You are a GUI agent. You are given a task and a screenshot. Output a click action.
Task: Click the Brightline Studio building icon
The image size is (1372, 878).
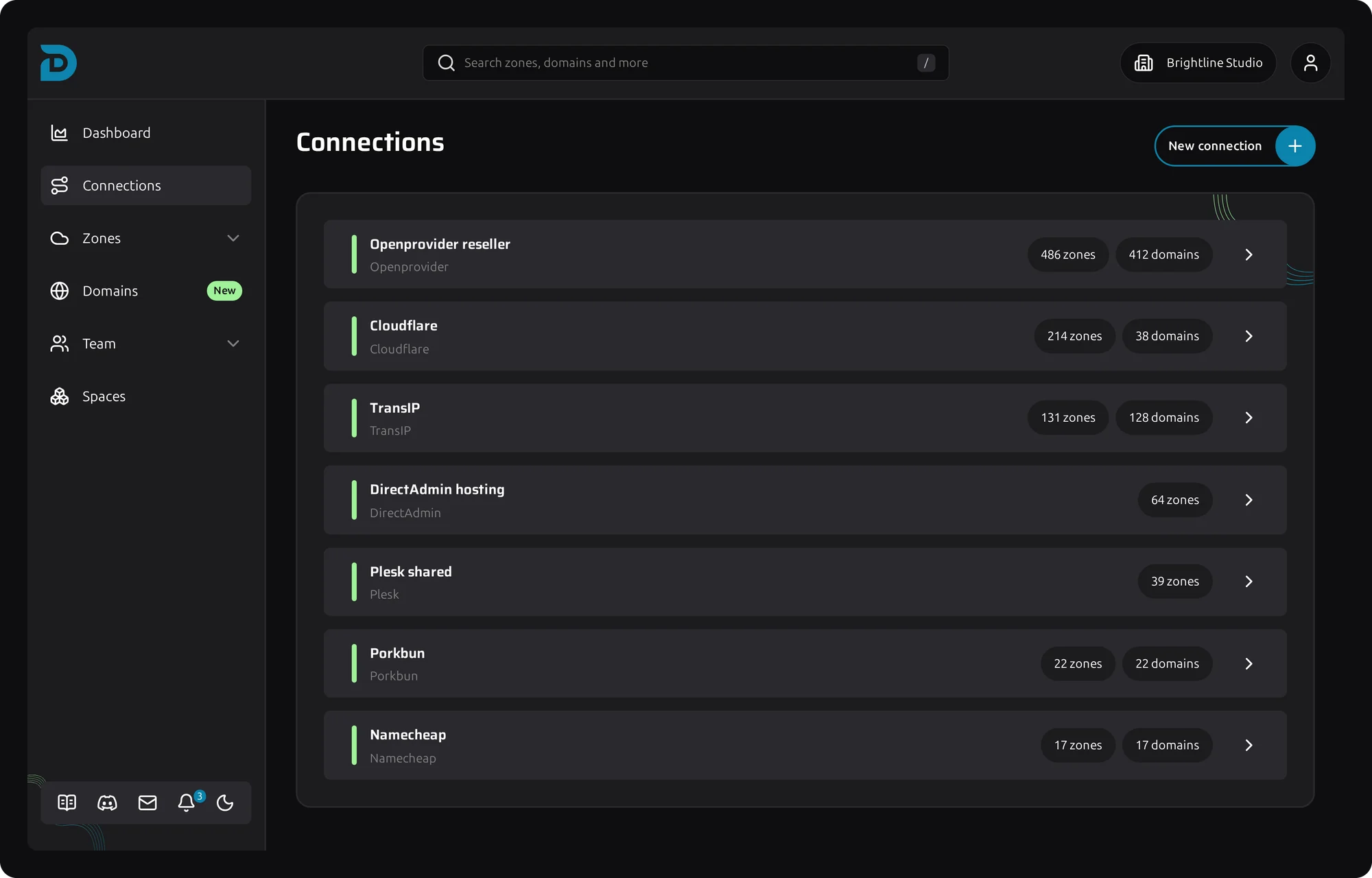[x=1144, y=63]
